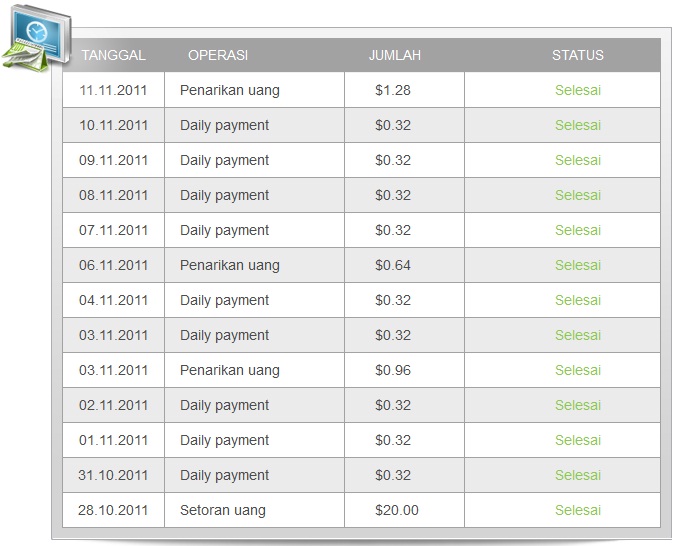The image size is (677, 546).
Task: Select Penarikan uang in the 06.11.2011 row
Action: pyautogui.click(x=230, y=265)
